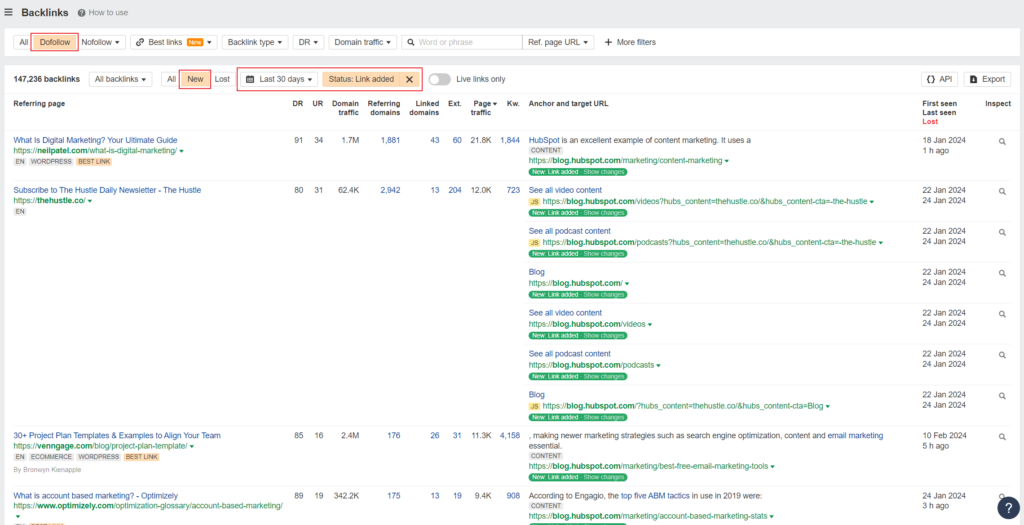The image size is (1024, 525).
Task: Click 1,881 referring domains value
Action: click(x=390, y=140)
